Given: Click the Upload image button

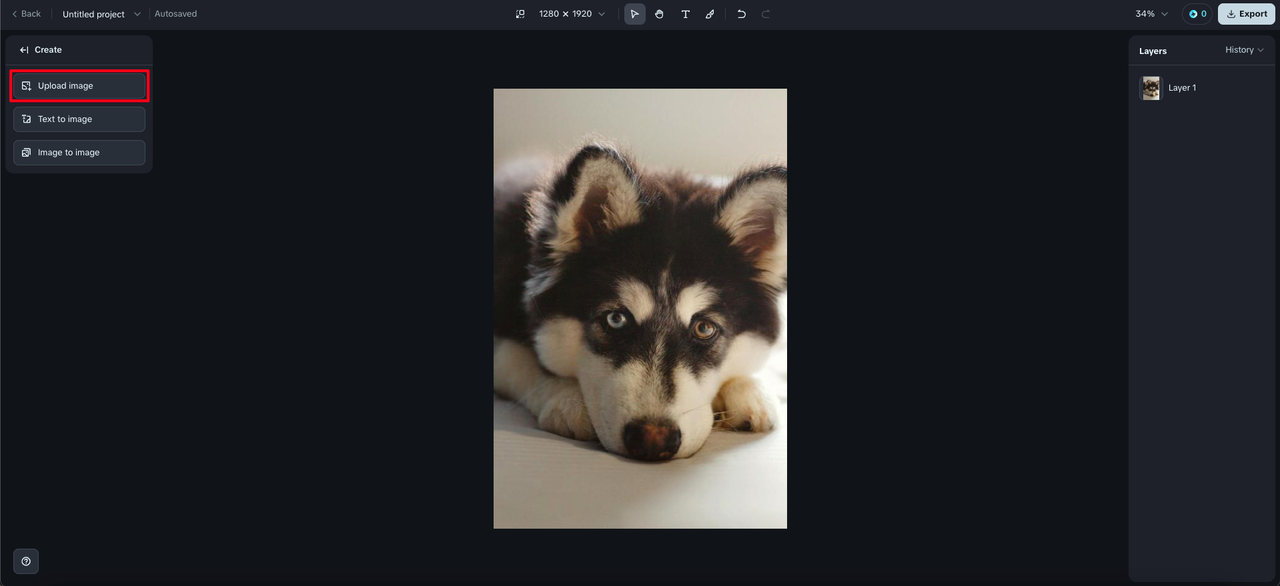Looking at the screenshot, I should tap(79, 86).
